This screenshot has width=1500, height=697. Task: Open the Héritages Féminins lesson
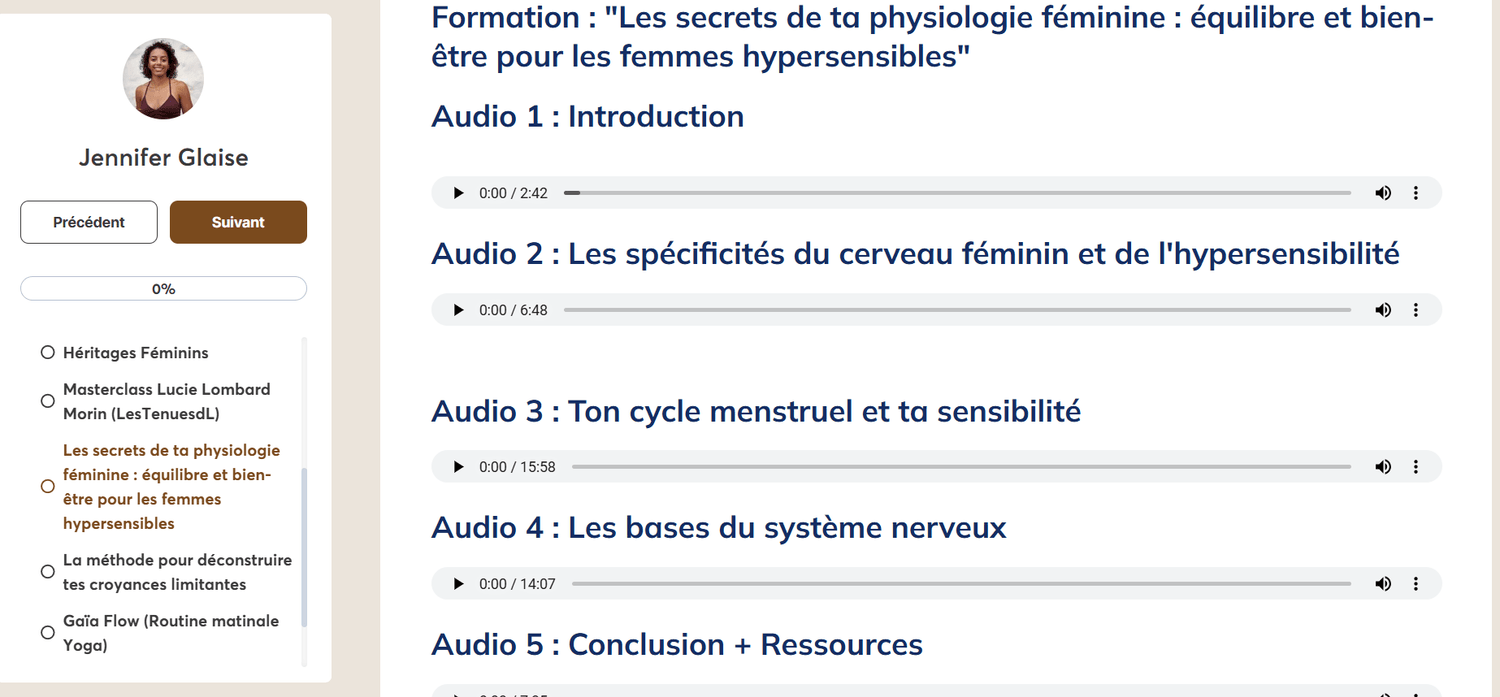click(136, 353)
